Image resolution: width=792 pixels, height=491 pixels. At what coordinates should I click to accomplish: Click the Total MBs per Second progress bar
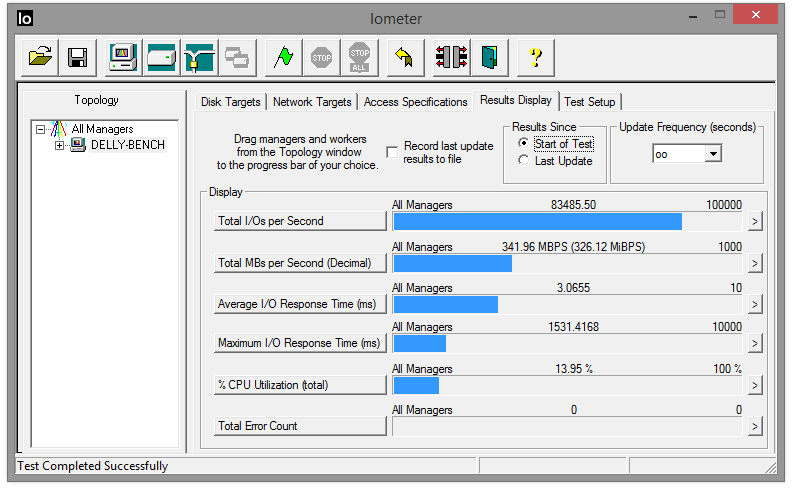567,263
